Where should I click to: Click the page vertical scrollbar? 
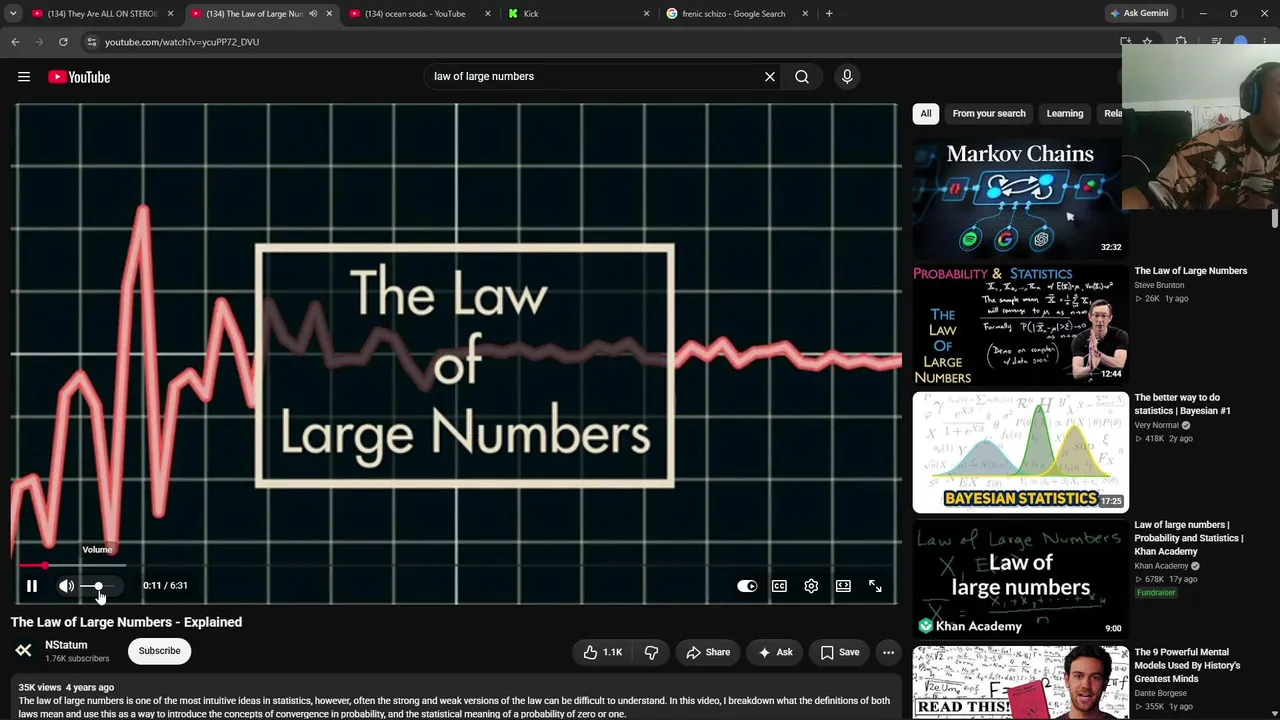(x=1275, y=220)
